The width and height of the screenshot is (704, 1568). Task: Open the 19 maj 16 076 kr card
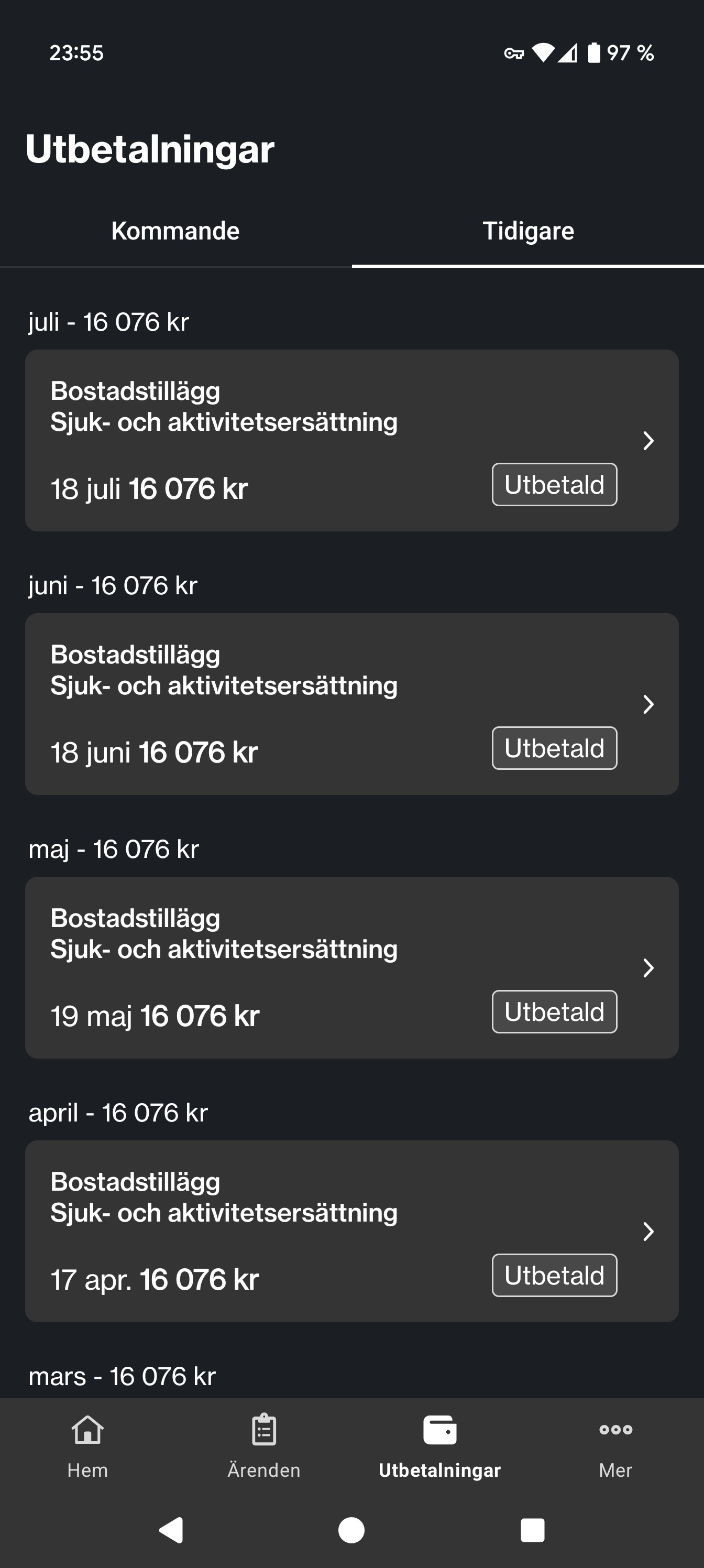pyautogui.click(x=351, y=967)
